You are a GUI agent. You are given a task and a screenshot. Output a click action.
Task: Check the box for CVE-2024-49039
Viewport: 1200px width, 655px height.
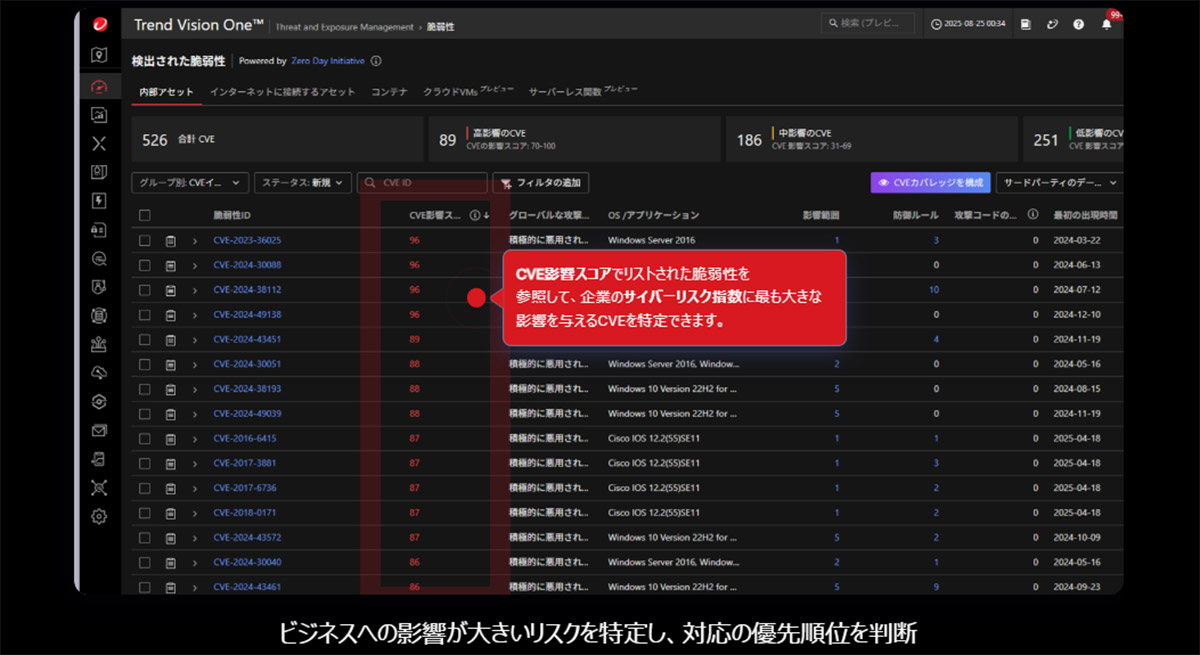pyautogui.click(x=145, y=414)
